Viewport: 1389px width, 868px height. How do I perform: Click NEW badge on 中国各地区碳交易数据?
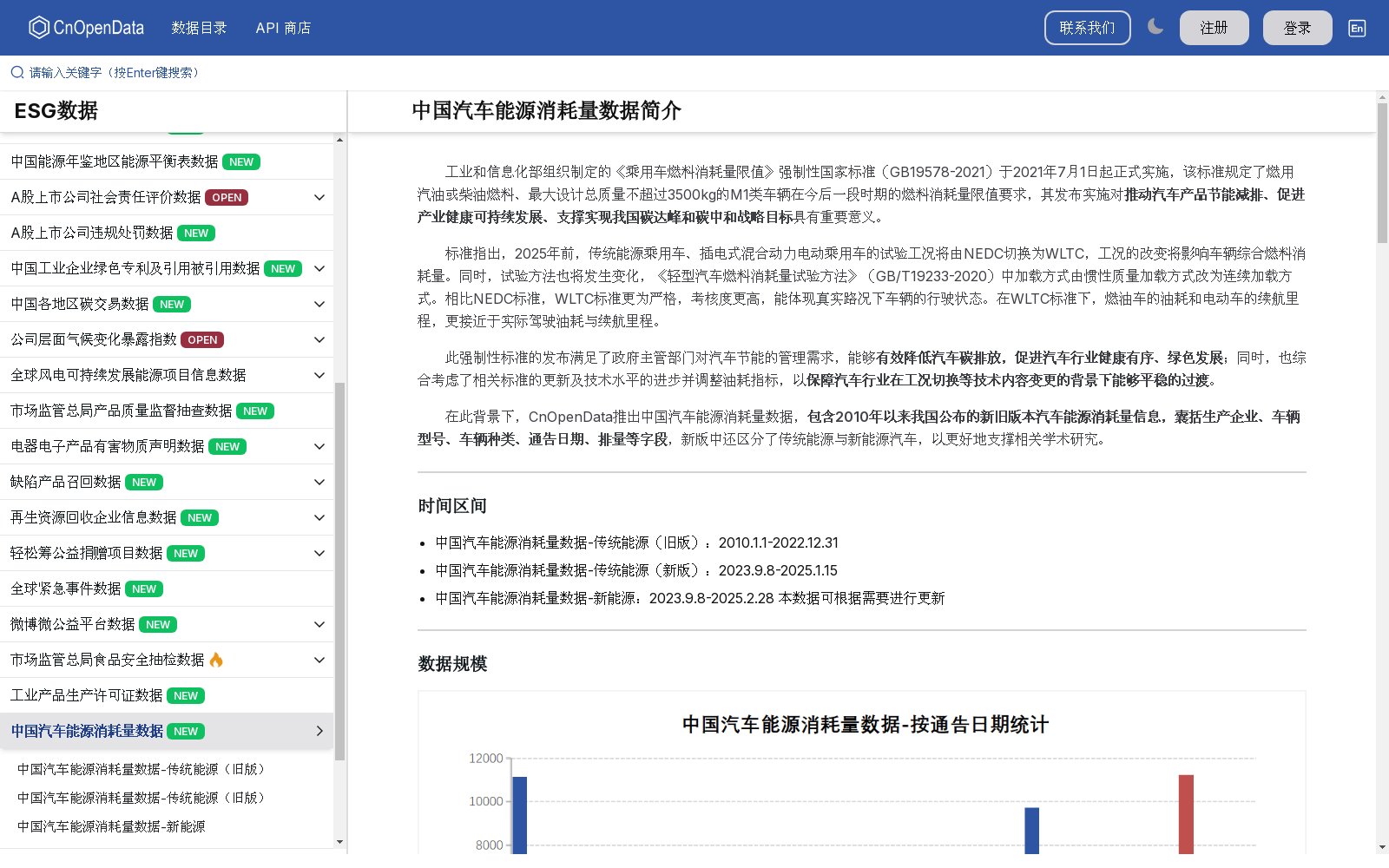[x=172, y=305]
